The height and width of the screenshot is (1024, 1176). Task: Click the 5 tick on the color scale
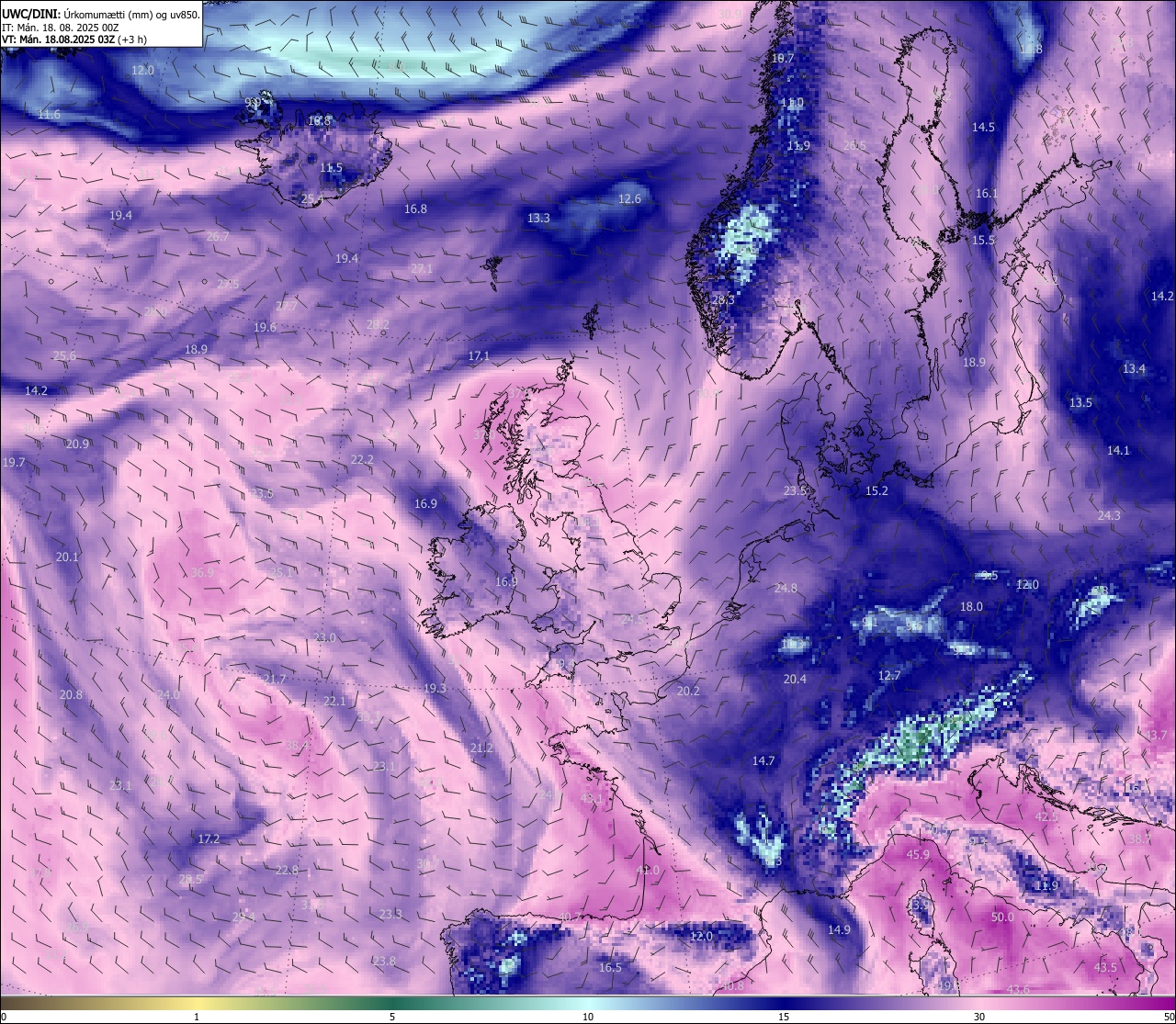pyautogui.click(x=392, y=1017)
